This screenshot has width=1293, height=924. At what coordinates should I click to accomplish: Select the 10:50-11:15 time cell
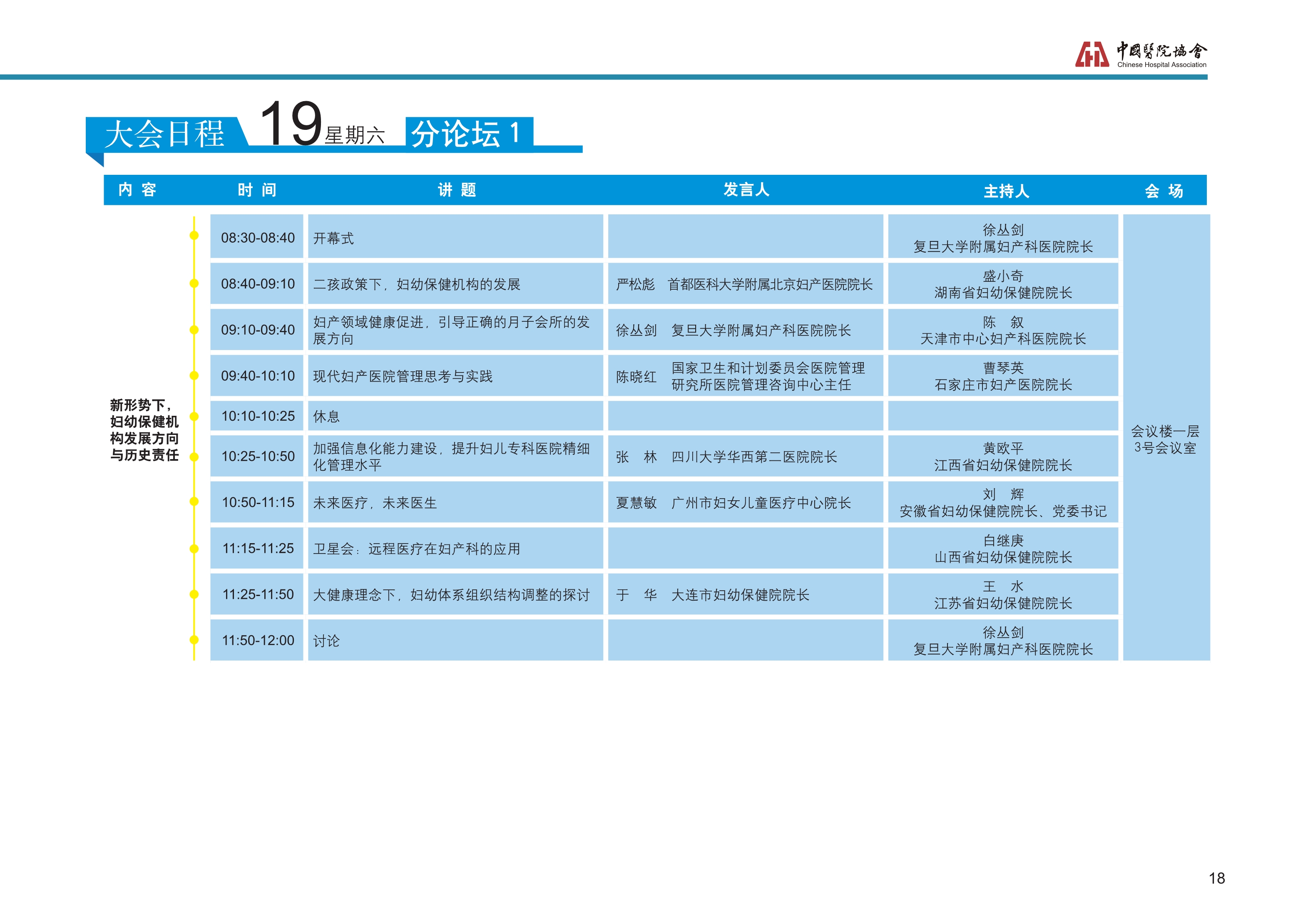[257, 502]
